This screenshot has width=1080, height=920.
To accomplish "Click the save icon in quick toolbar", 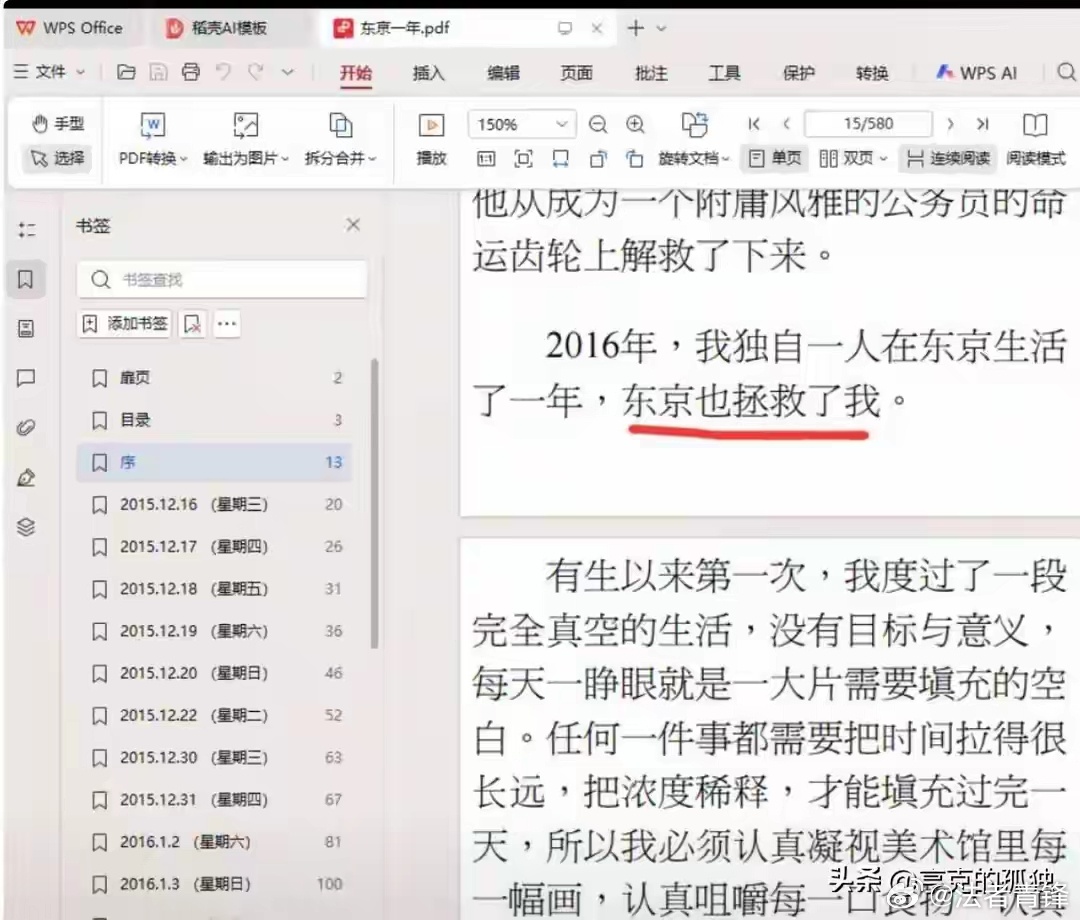I will [x=159, y=72].
